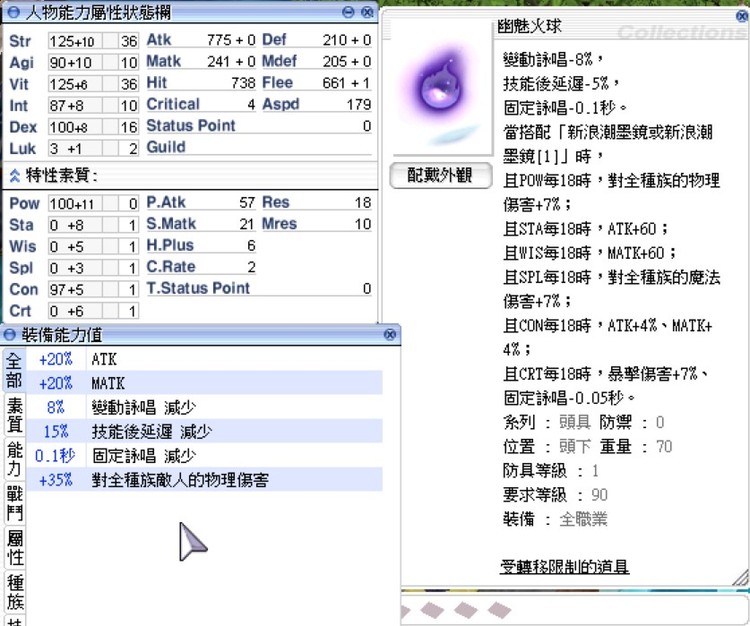Click the Int value field 87+8
Viewport: 750px width, 626px height.
[x=75, y=106]
